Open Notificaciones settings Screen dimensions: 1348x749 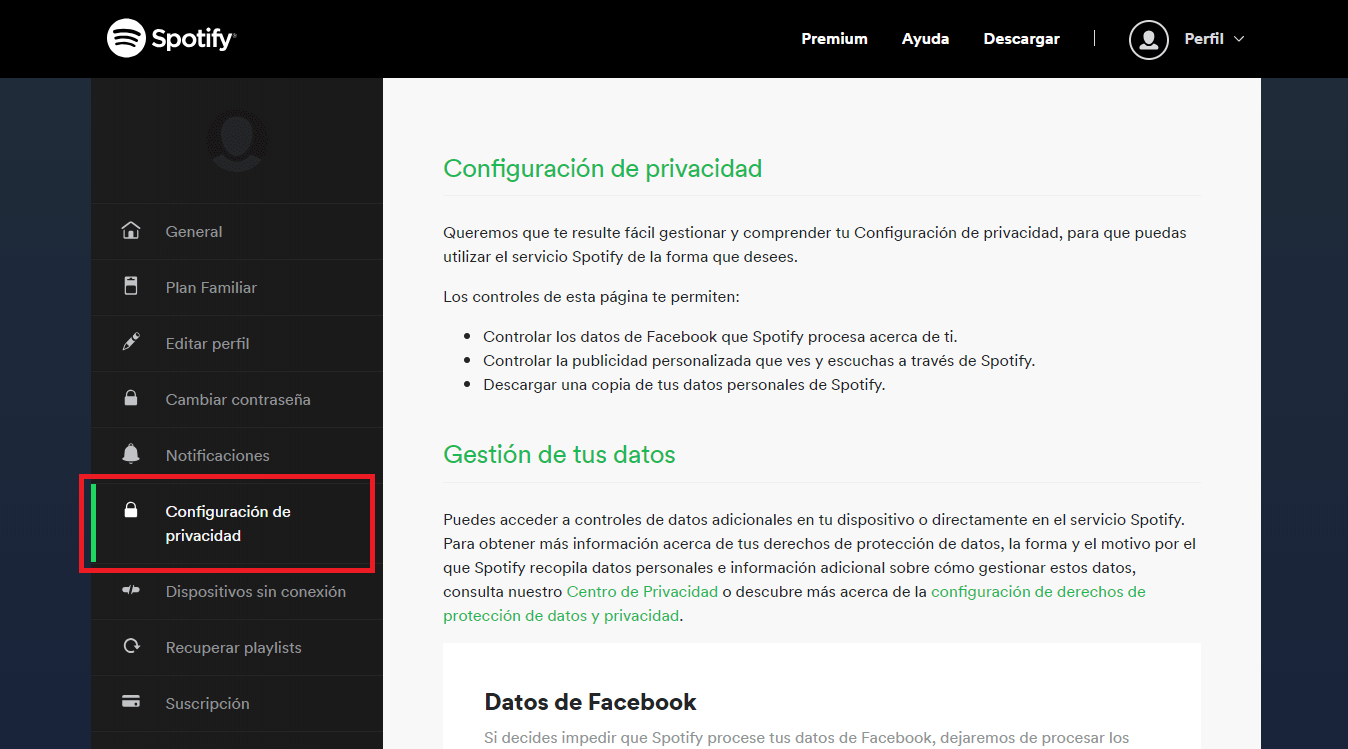[218, 455]
